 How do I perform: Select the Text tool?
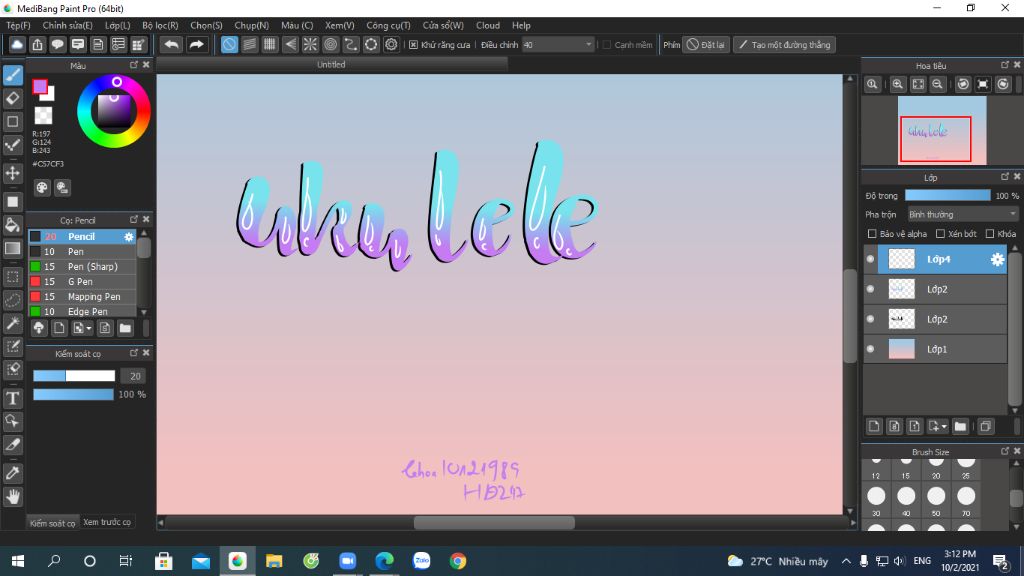(x=12, y=398)
